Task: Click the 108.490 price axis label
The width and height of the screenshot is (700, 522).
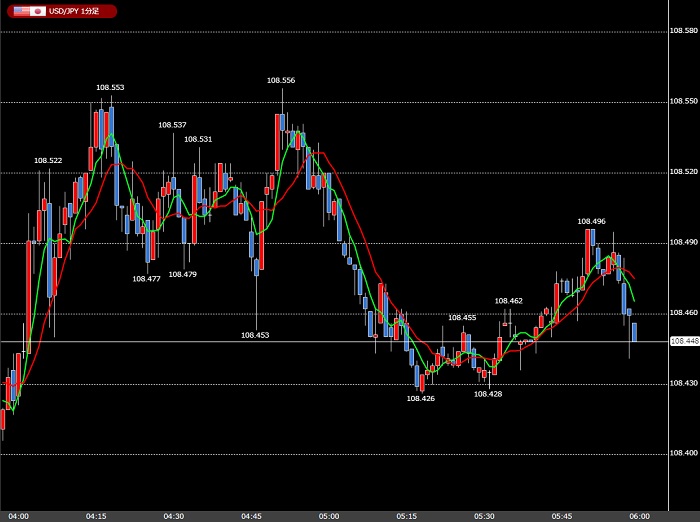Action: point(683,242)
